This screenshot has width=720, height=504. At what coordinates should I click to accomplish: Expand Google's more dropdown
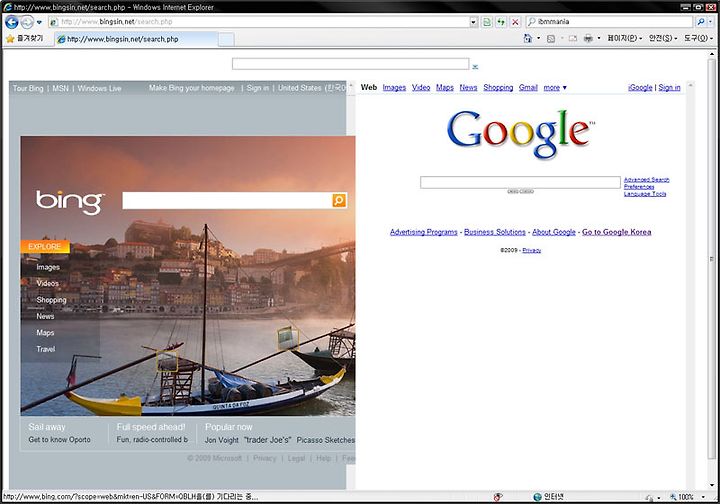[x=555, y=88]
